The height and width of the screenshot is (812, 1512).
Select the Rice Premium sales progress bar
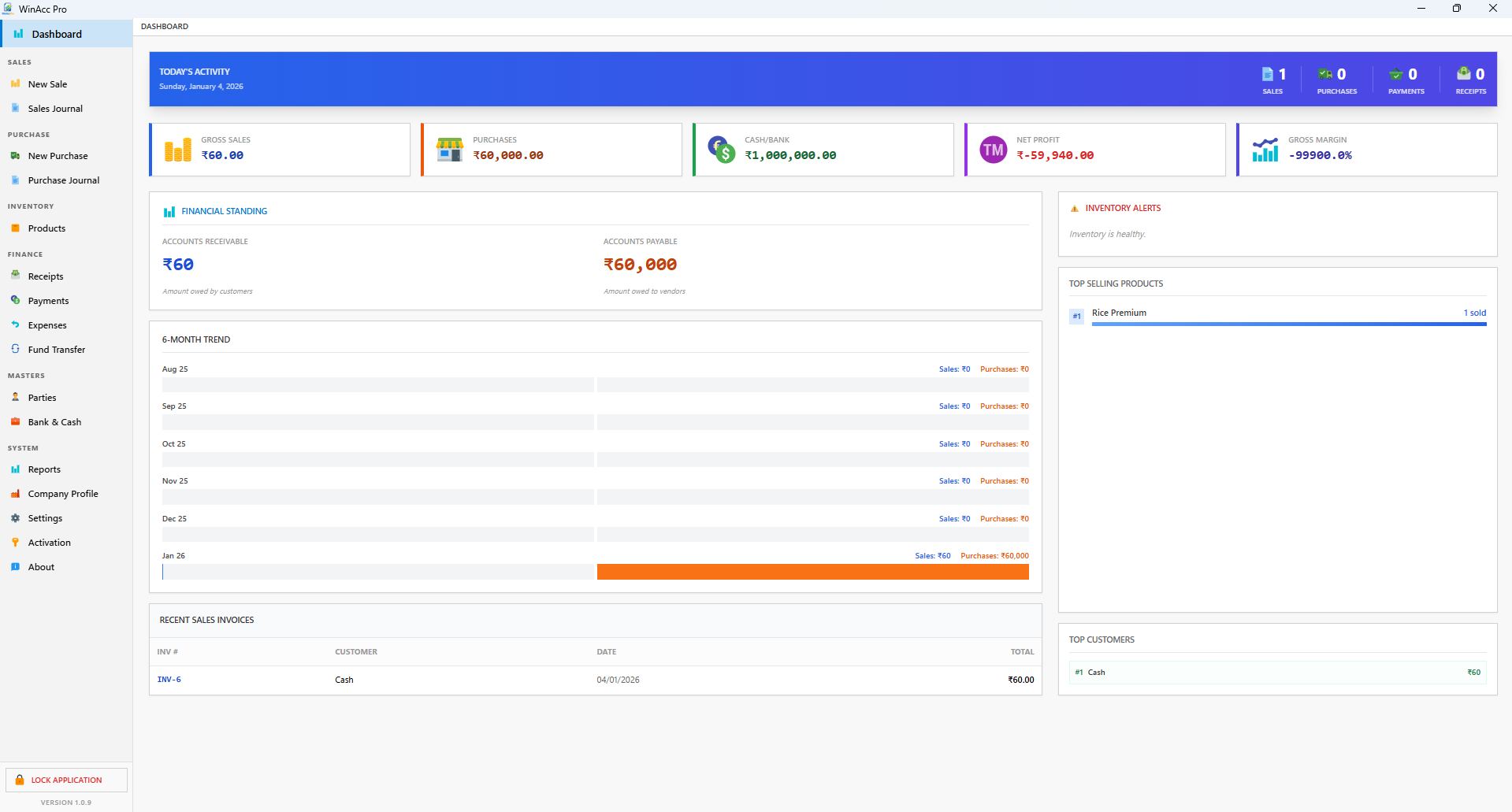click(1288, 323)
